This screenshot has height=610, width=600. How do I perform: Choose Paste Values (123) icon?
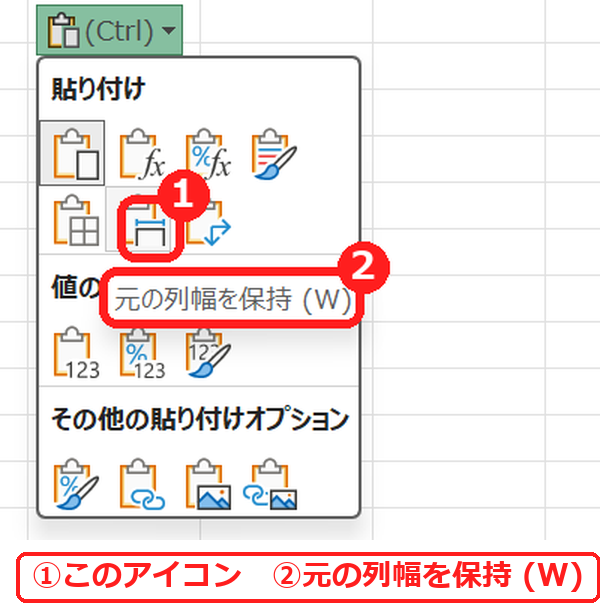click(x=75, y=352)
